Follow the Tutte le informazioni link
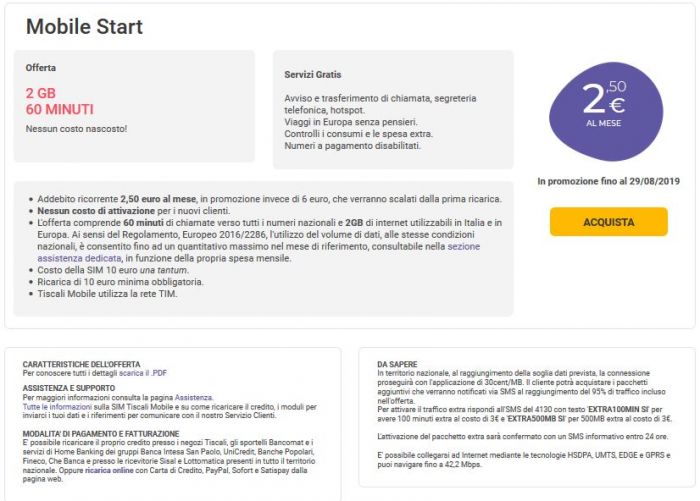The width and height of the screenshot is (700, 501). 57,407
